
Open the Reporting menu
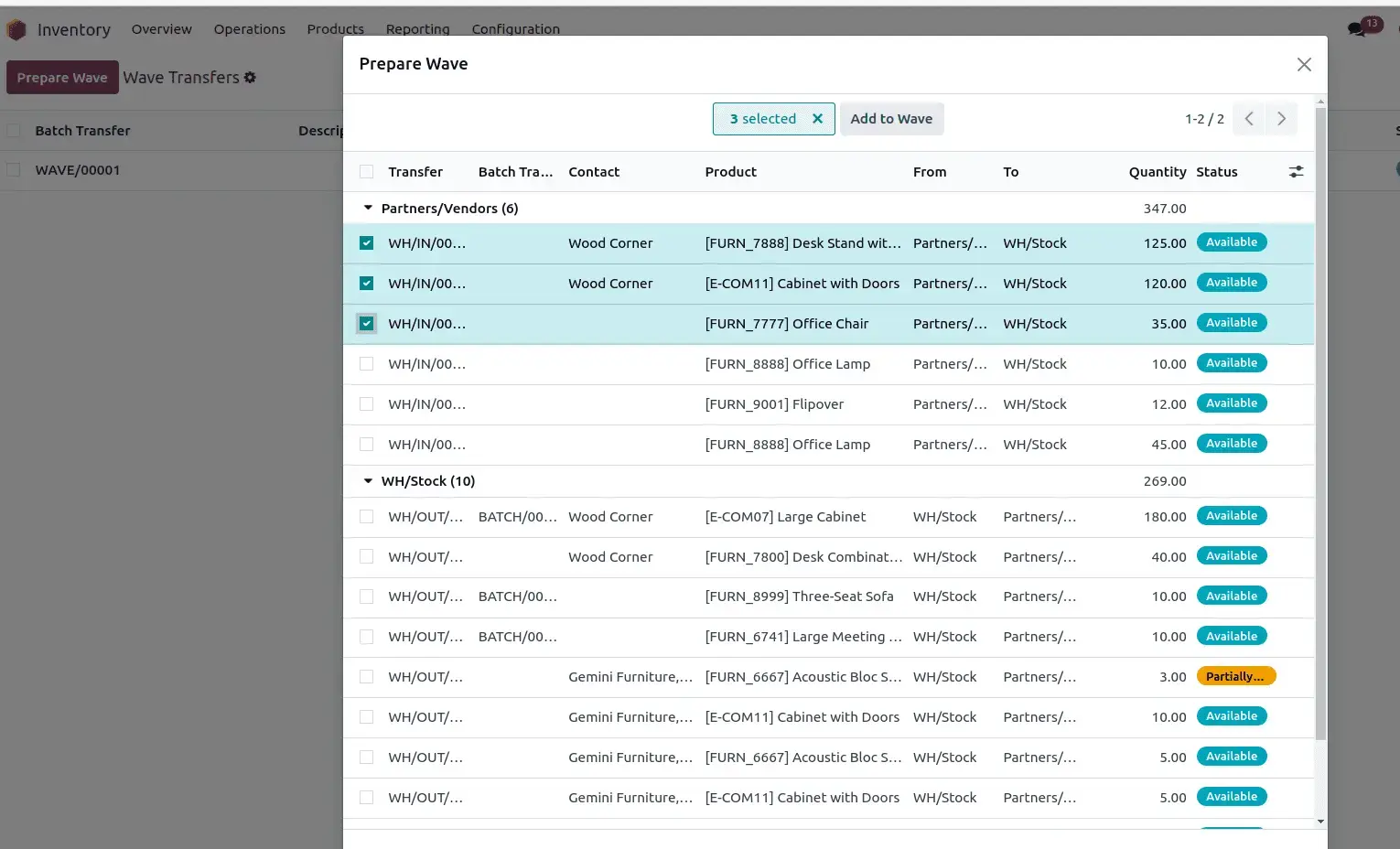click(417, 29)
